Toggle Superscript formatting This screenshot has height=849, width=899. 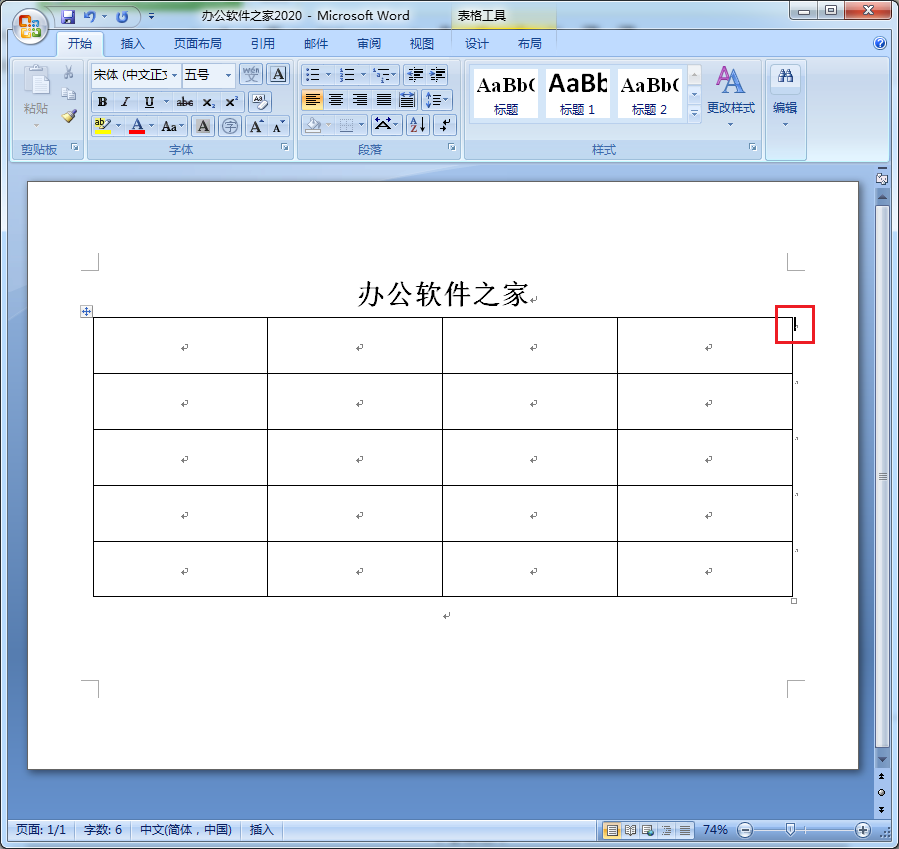click(x=231, y=102)
